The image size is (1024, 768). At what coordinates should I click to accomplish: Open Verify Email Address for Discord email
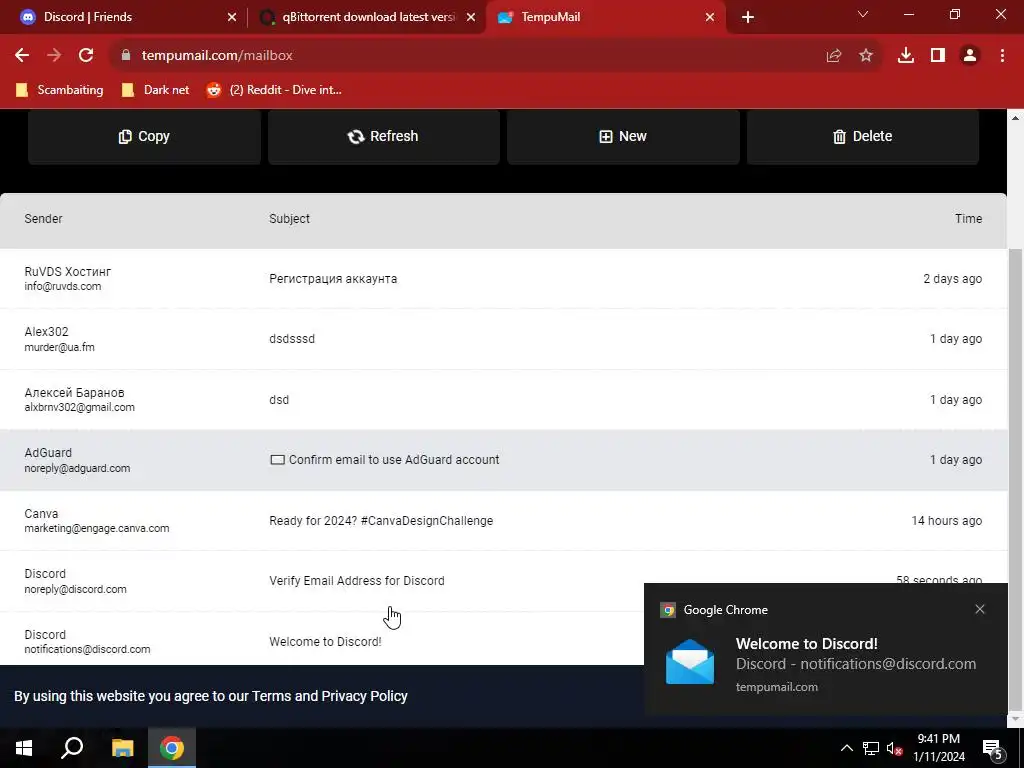(357, 581)
